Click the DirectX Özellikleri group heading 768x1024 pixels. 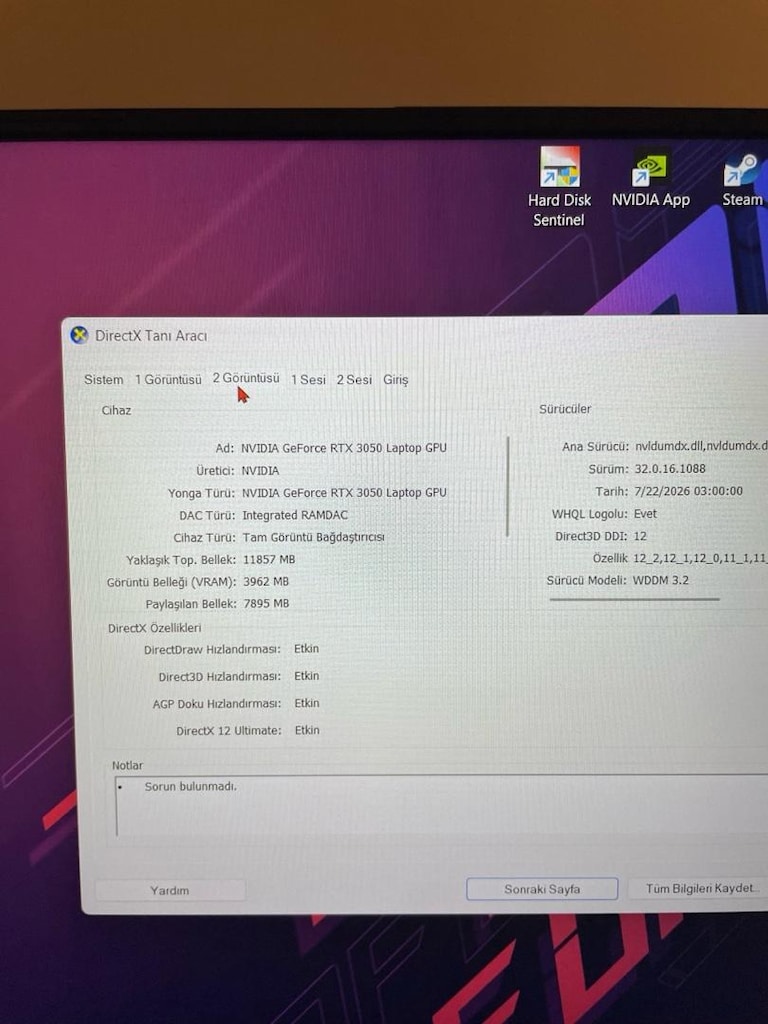[x=155, y=628]
